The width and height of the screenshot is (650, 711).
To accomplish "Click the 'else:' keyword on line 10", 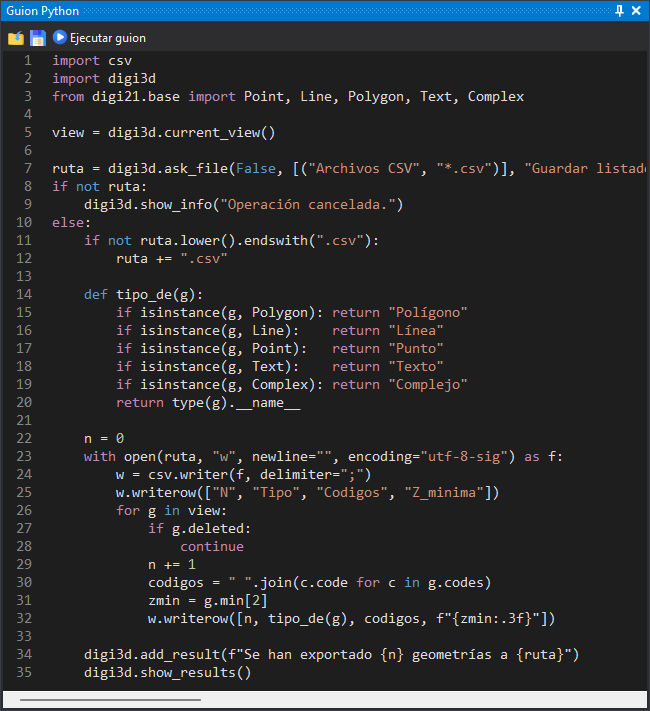I will 71,223.
